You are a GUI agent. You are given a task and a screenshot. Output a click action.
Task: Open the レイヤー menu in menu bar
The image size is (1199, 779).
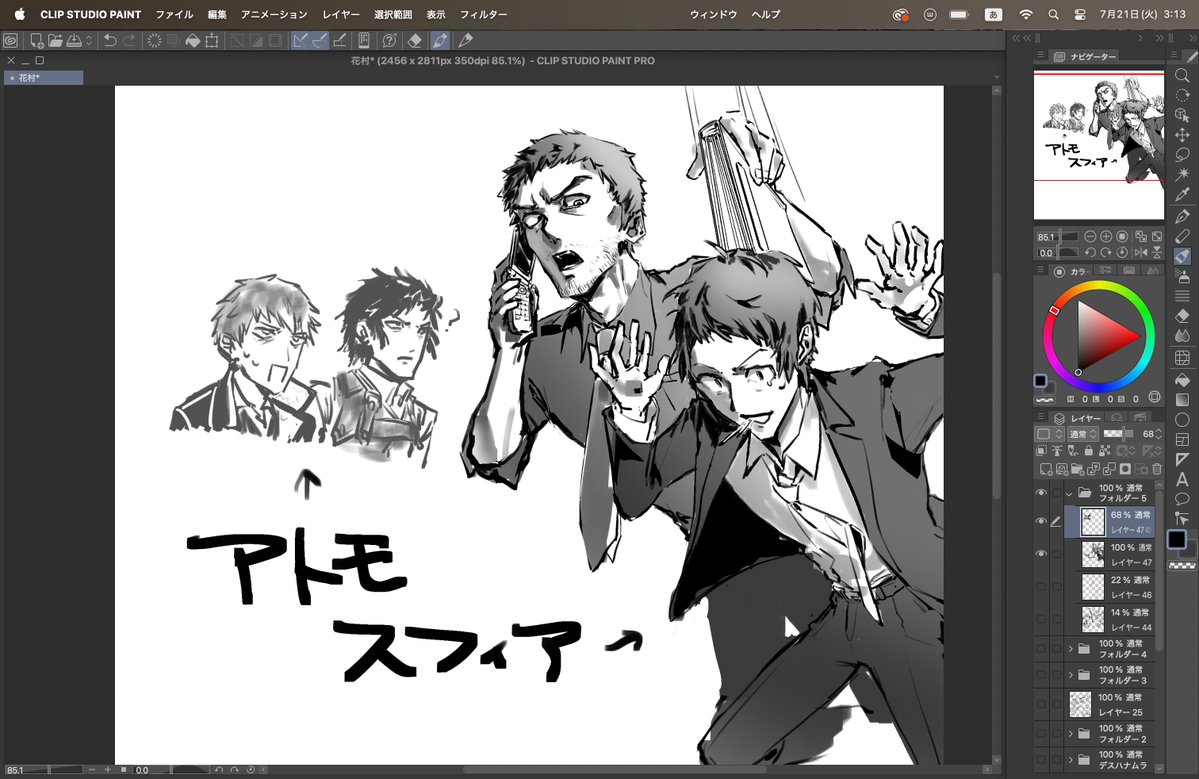[x=341, y=15]
